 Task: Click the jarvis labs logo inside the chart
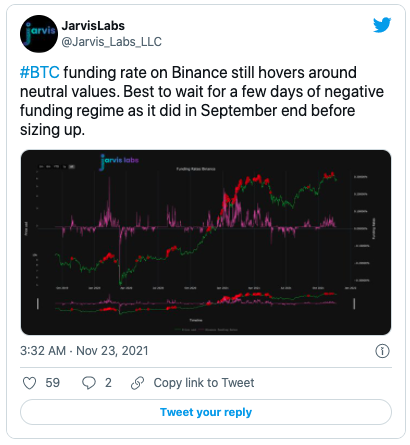[119, 161]
